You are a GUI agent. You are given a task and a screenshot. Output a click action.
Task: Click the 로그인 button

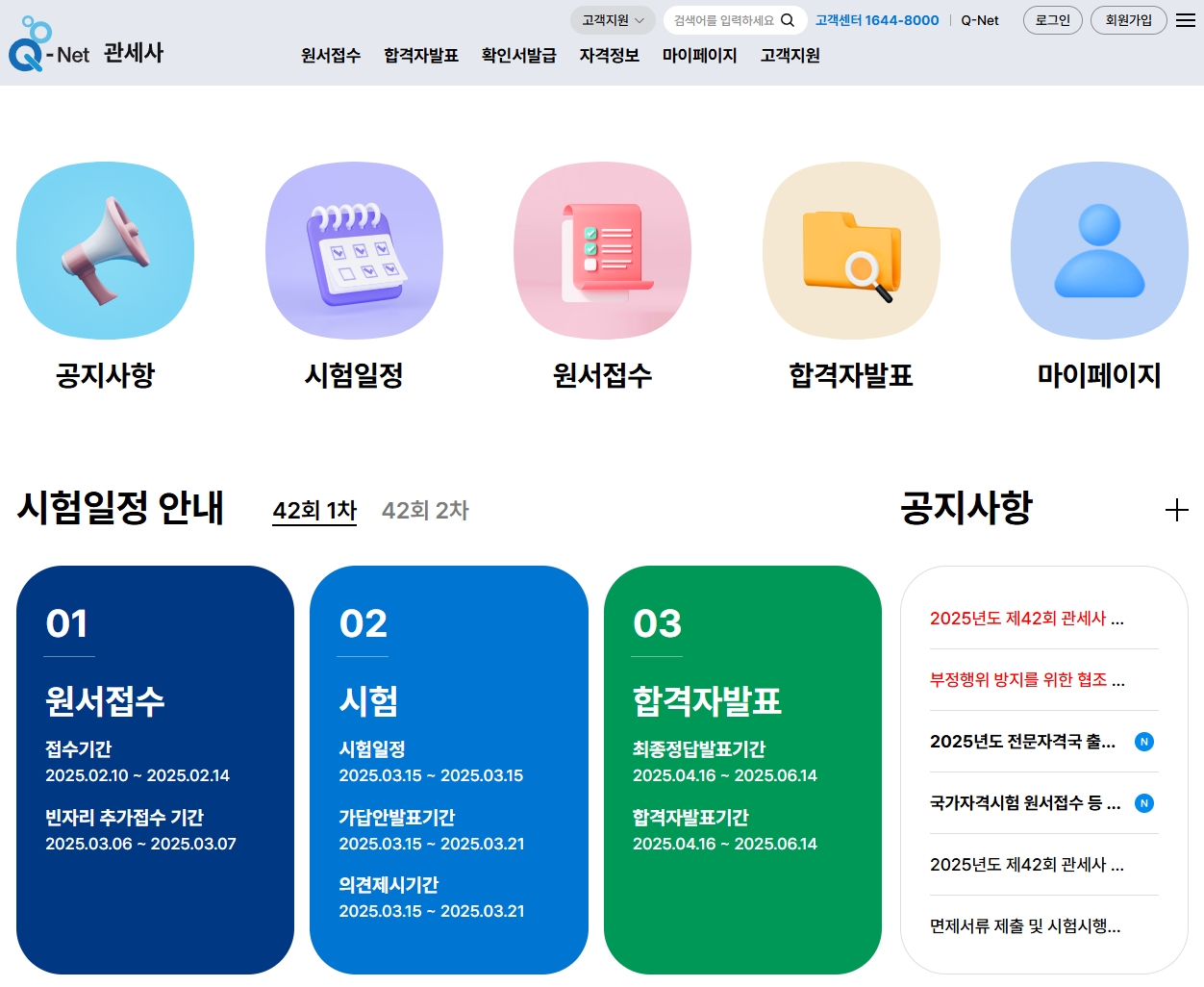1052,19
